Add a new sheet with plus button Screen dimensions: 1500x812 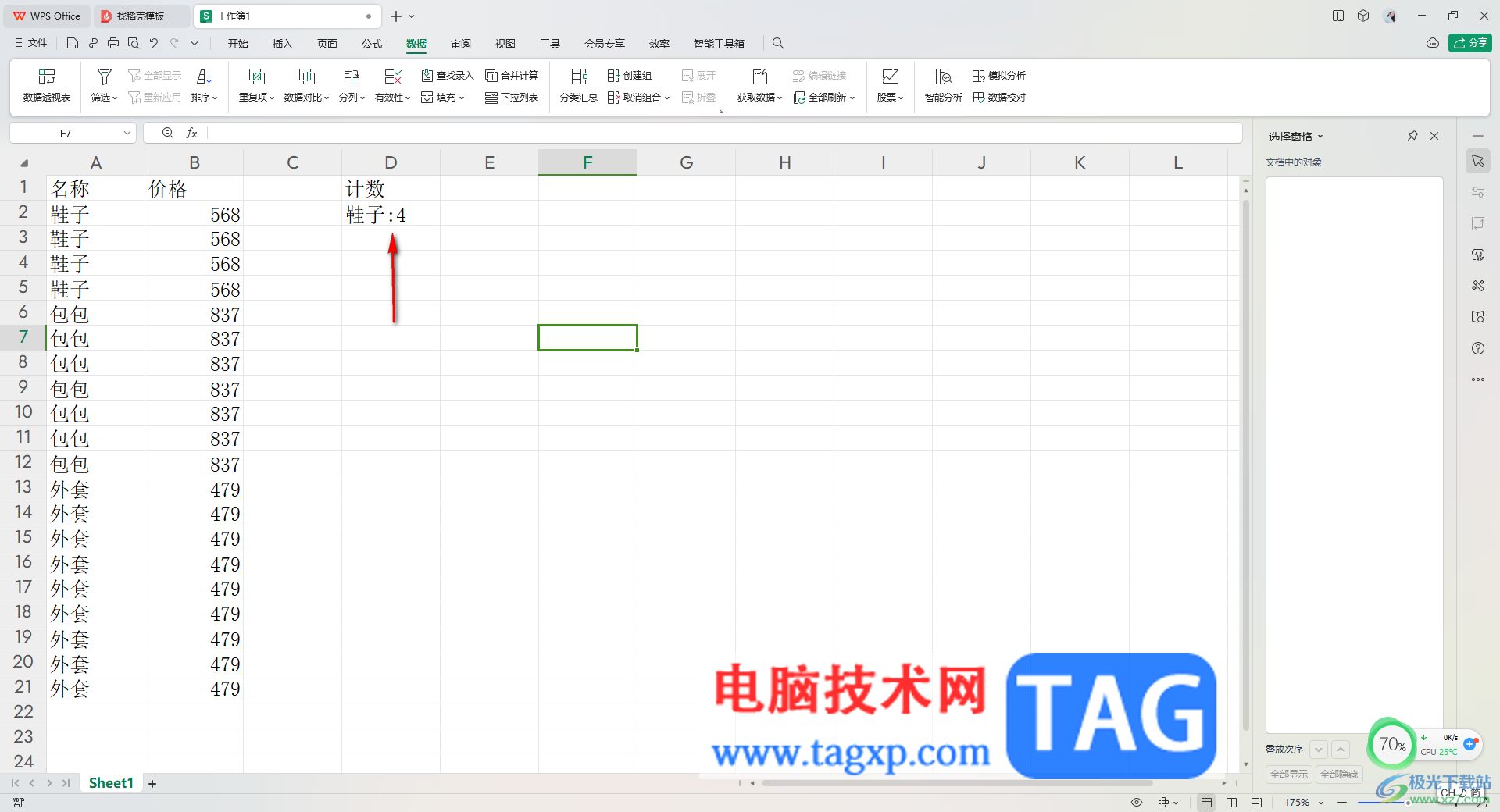click(x=152, y=783)
